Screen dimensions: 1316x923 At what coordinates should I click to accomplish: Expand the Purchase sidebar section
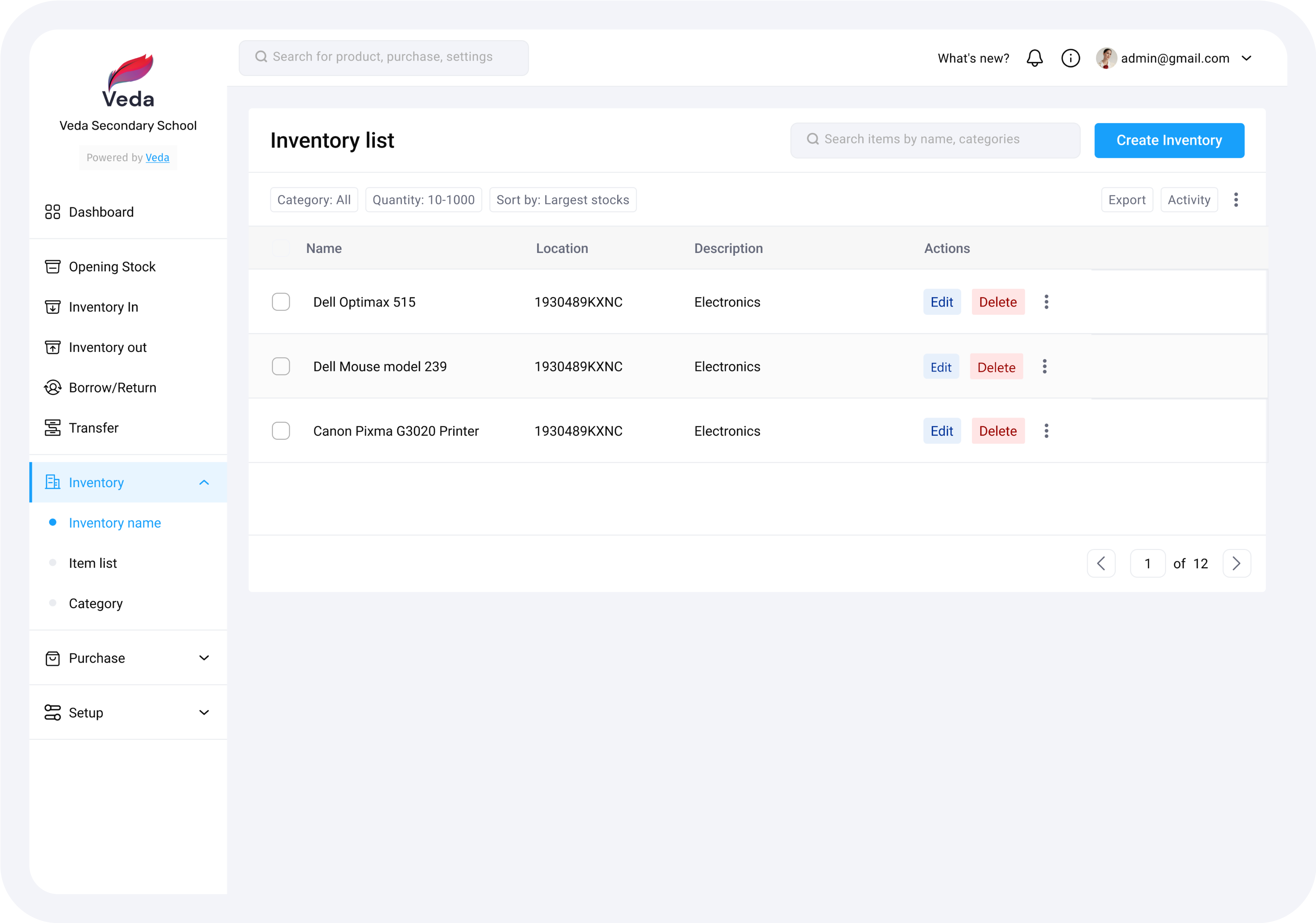point(203,658)
